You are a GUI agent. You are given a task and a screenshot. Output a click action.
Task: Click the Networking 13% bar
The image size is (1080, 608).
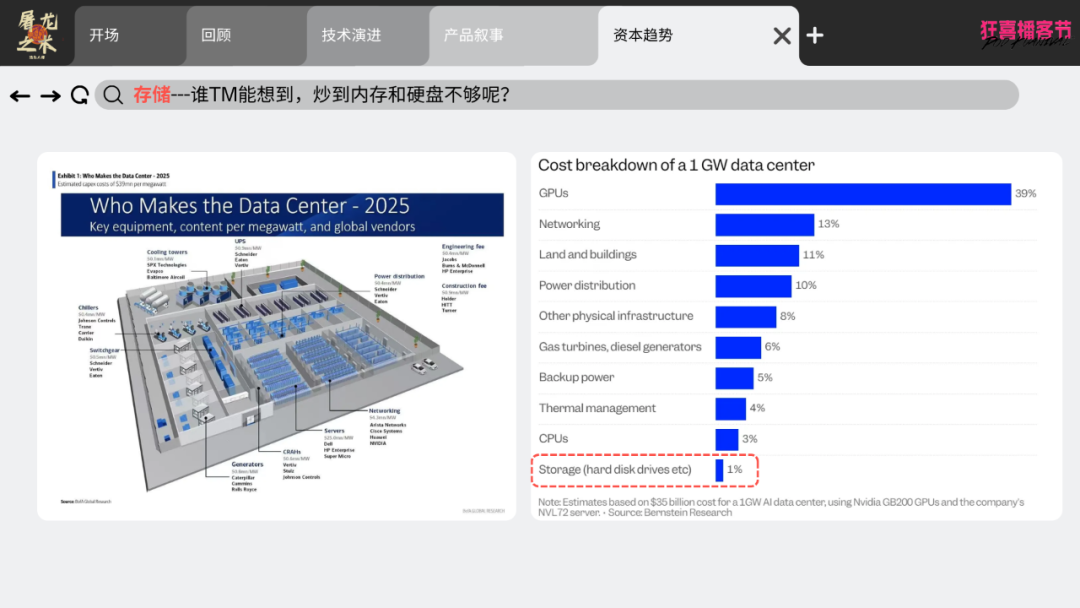[x=765, y=224]
